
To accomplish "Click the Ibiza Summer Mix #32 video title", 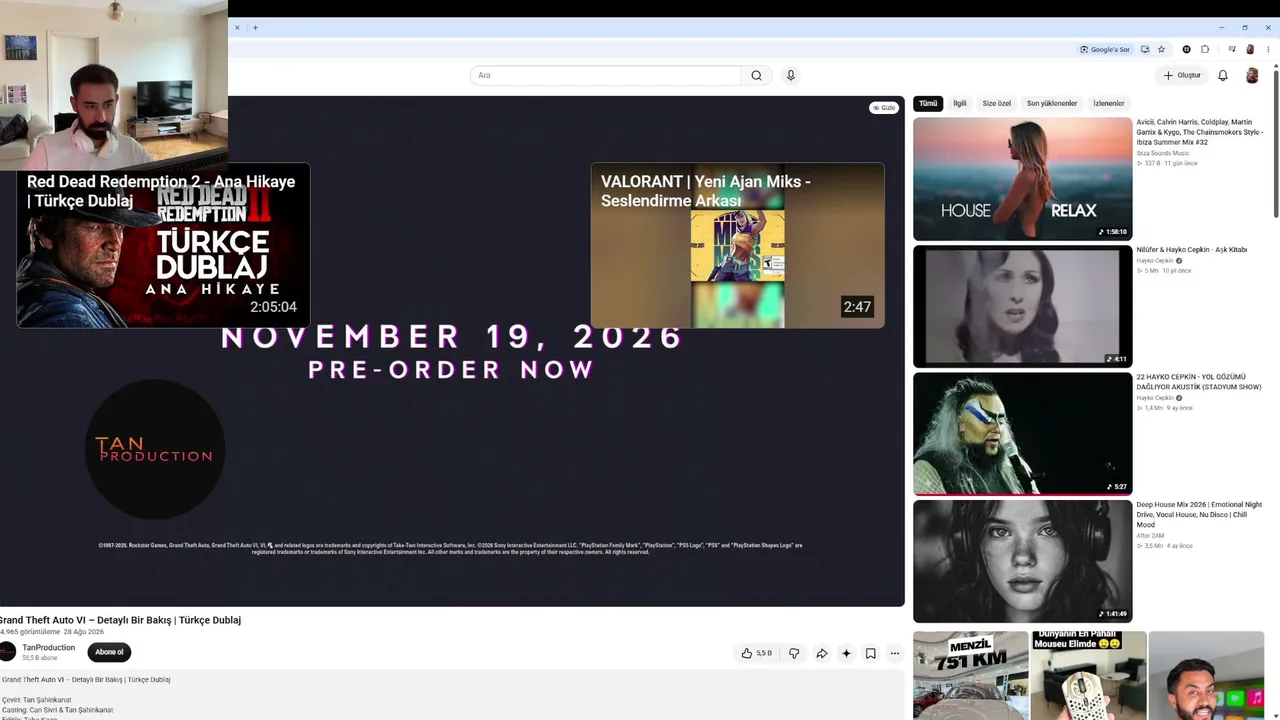I will tap(1200, 132).
